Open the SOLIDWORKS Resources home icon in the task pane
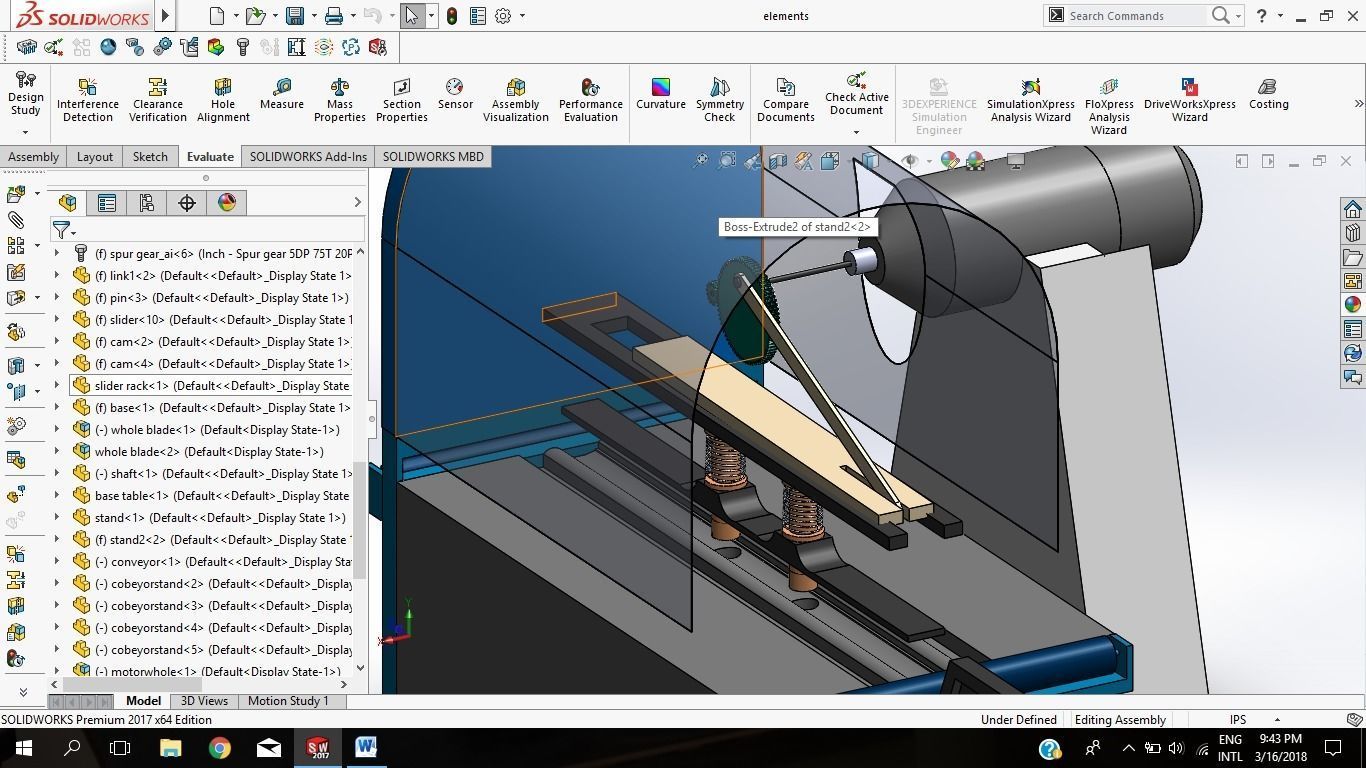Screen dimensions: 1366x768 pos(1353,209)
